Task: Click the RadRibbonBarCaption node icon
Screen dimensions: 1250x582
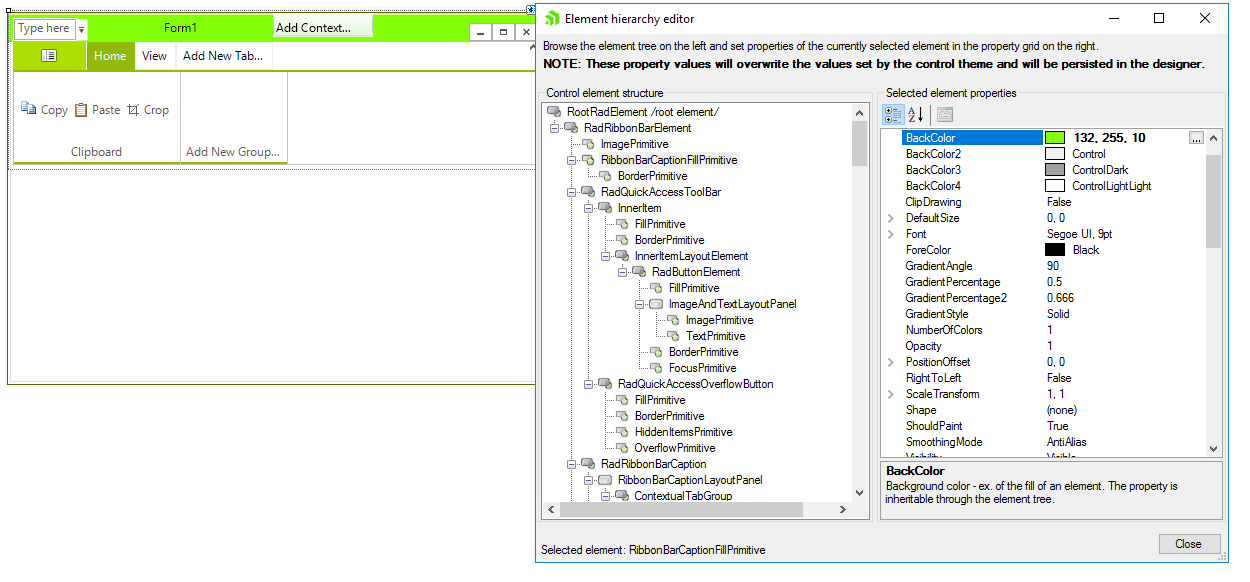Action: (588, 464)
